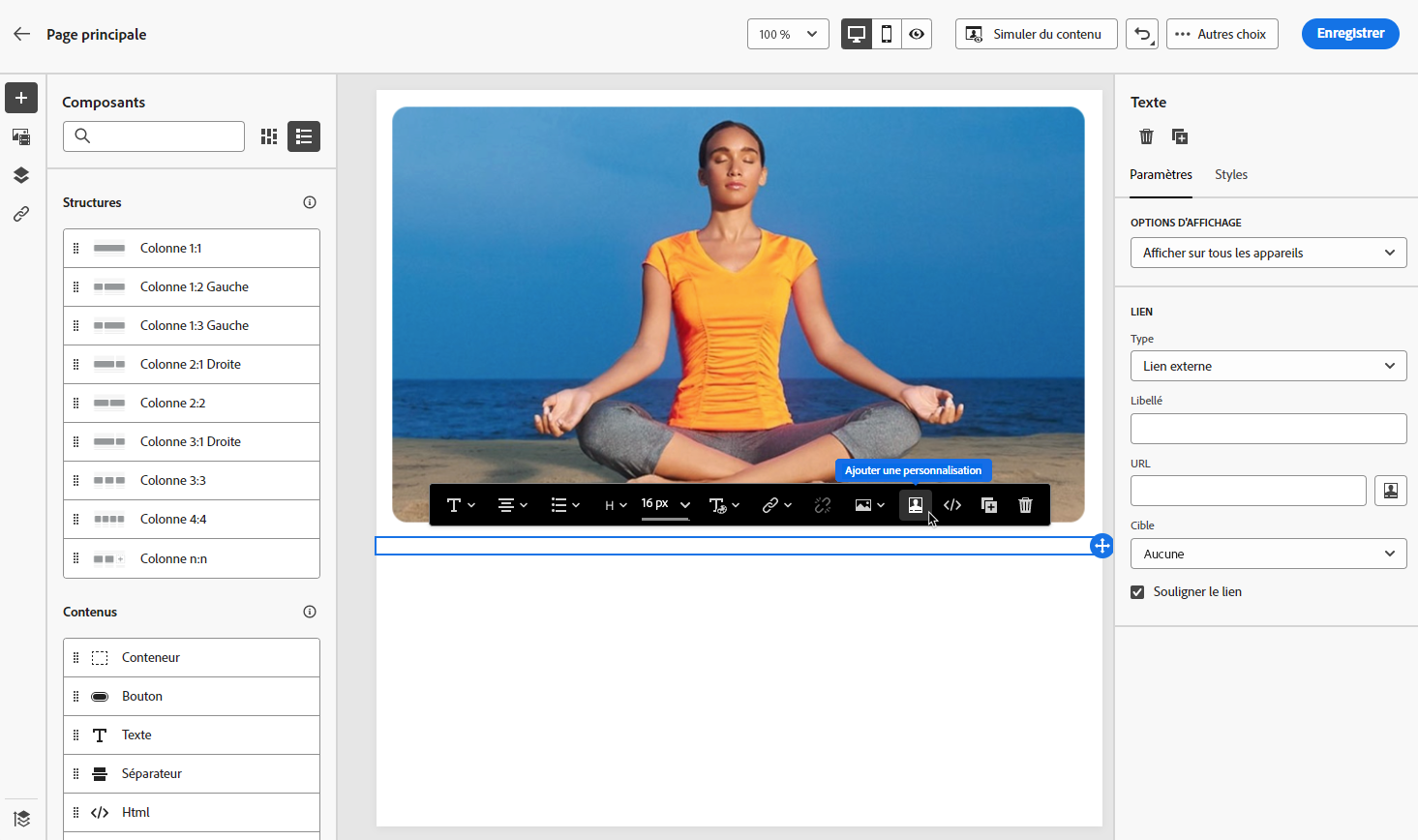
Task: Open the list style dropdown in toolbar
Action: click(x=565, y=505)
